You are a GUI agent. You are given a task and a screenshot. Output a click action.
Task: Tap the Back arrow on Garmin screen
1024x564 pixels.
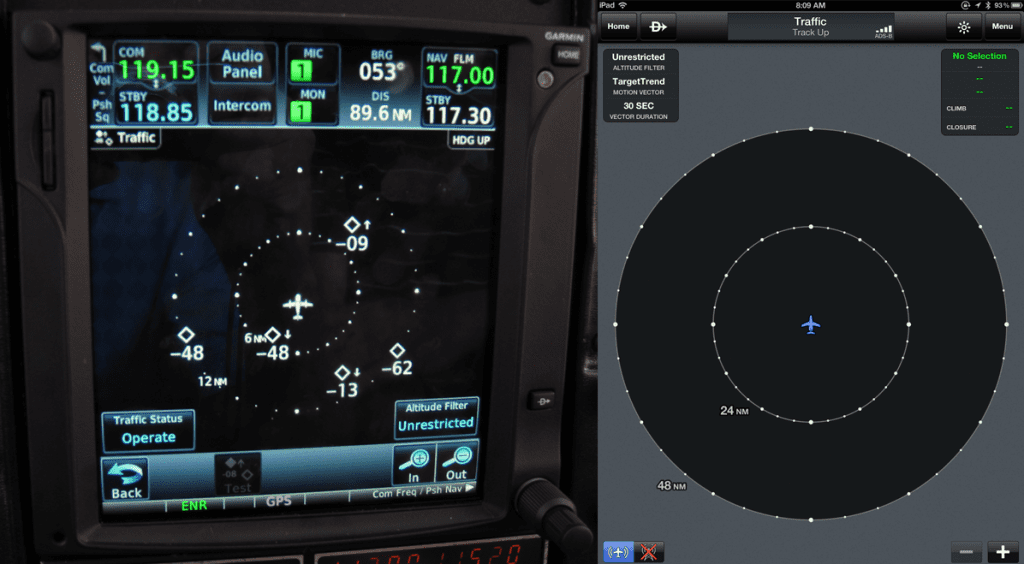[x=125, y=480]
